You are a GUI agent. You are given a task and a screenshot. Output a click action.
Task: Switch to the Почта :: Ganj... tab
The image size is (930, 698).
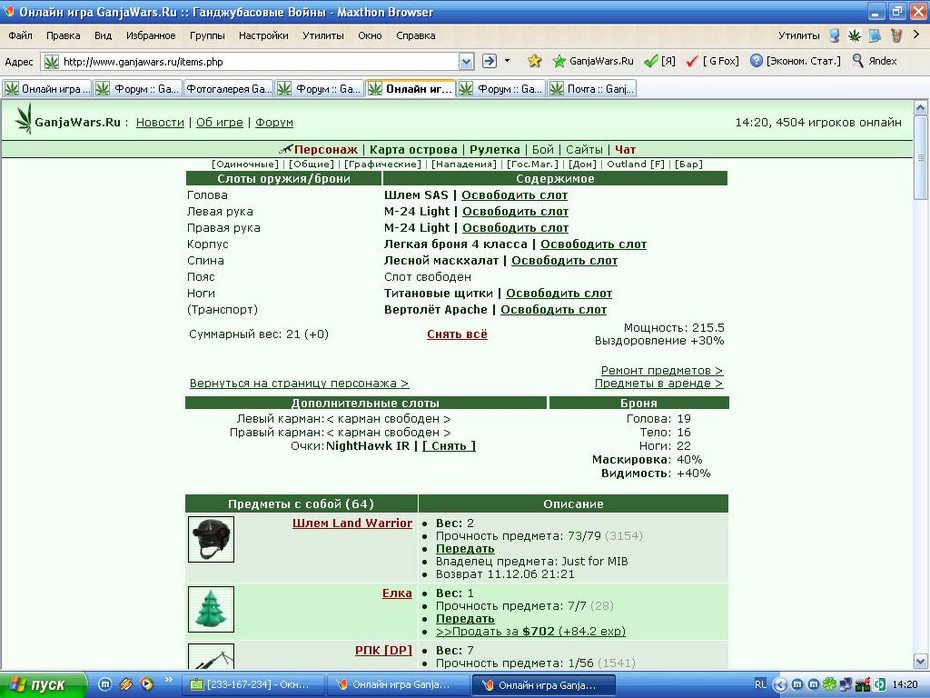591,89
